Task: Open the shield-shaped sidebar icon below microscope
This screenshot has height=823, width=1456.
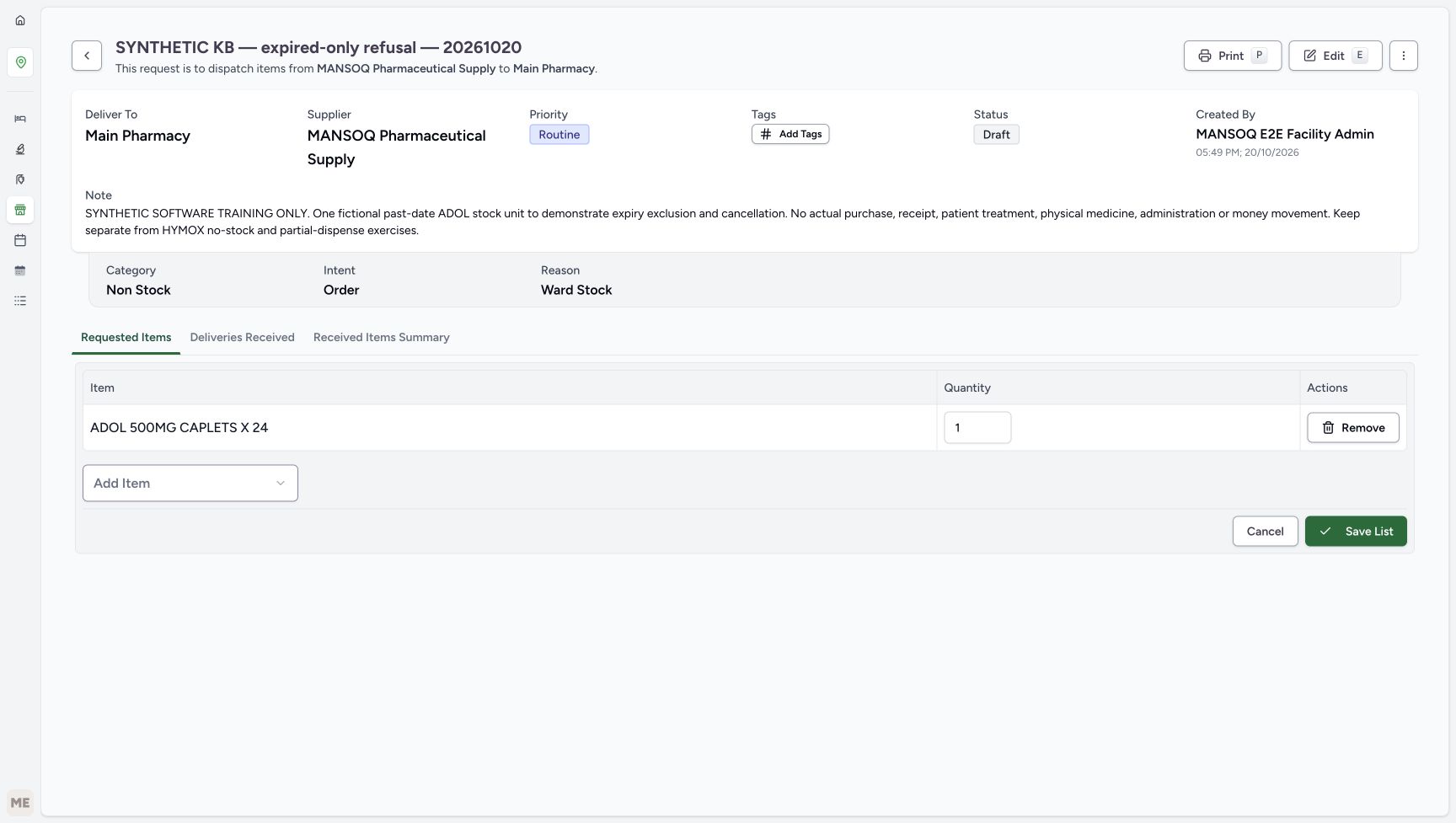Action: click(x=20, y=179)
